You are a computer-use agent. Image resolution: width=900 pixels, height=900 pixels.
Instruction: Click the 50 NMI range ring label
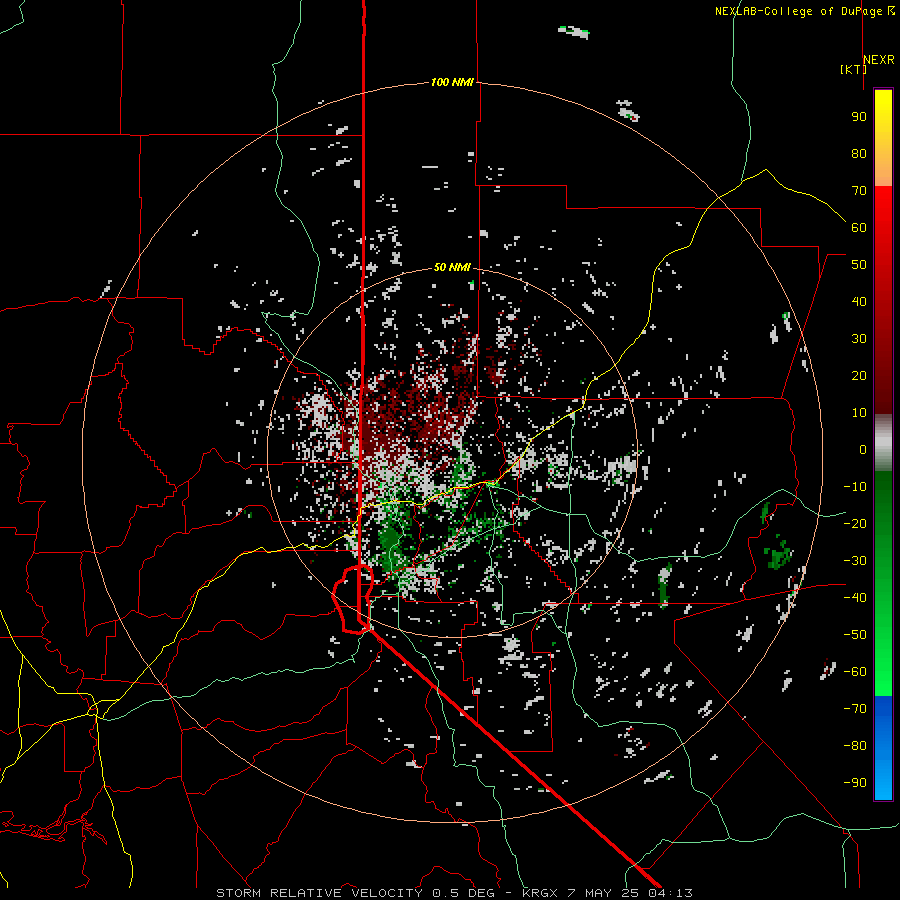[x=452, y=267]
